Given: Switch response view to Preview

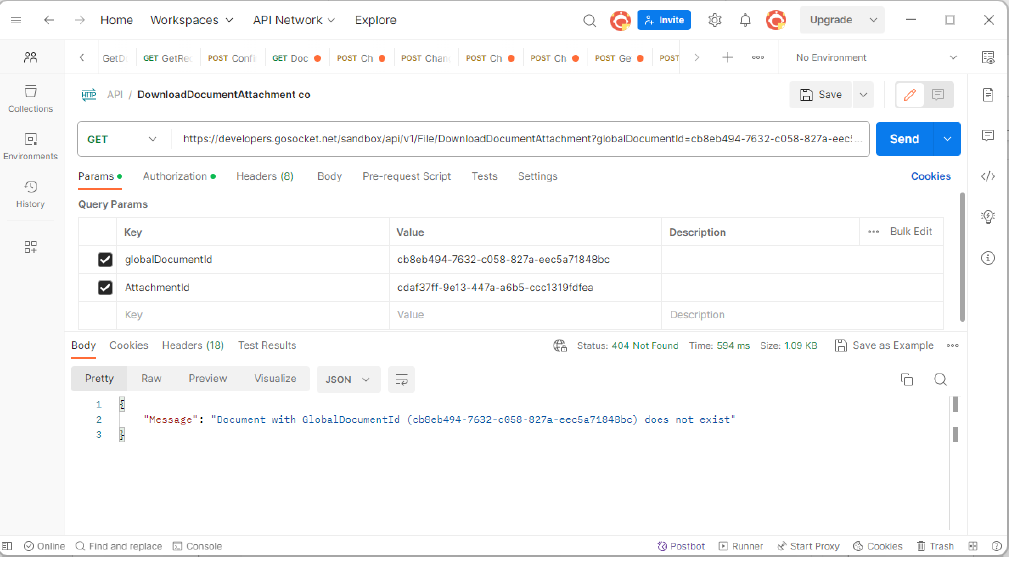Looking at the screenshot, I should pyautogui.click(x=207, y=378).
